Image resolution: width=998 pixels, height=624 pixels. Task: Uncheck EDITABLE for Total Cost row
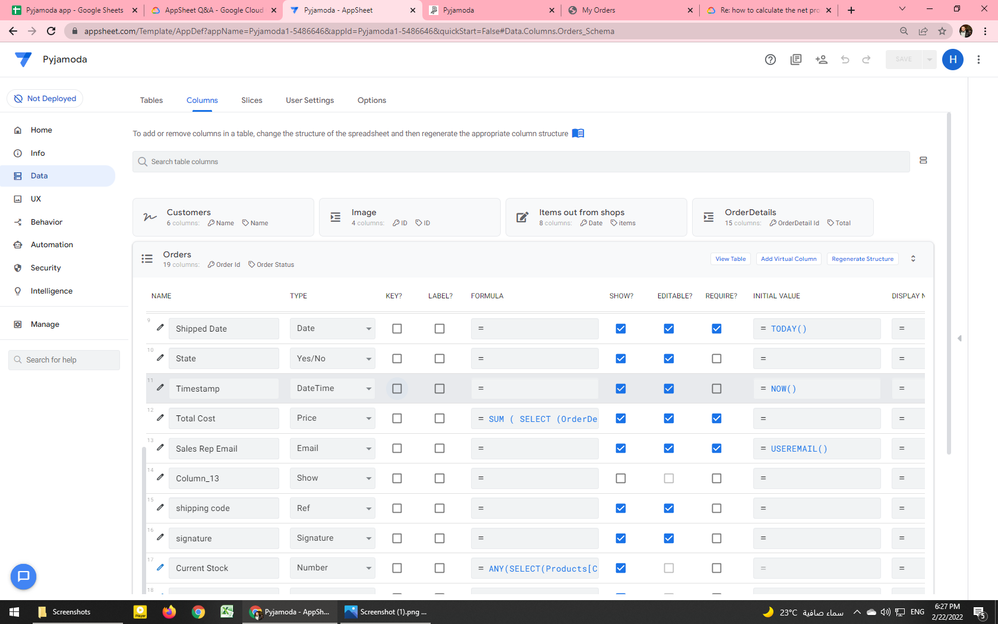(668, 418)
